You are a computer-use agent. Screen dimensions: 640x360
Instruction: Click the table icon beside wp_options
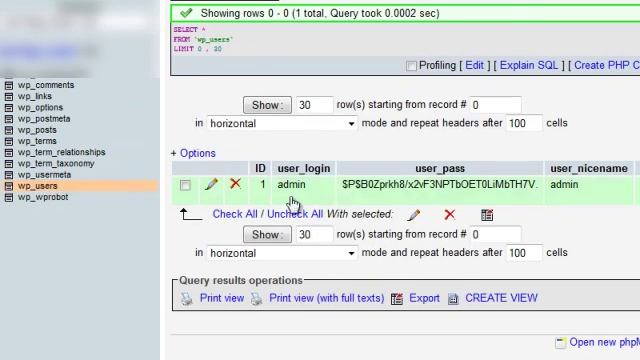[9, 108]
